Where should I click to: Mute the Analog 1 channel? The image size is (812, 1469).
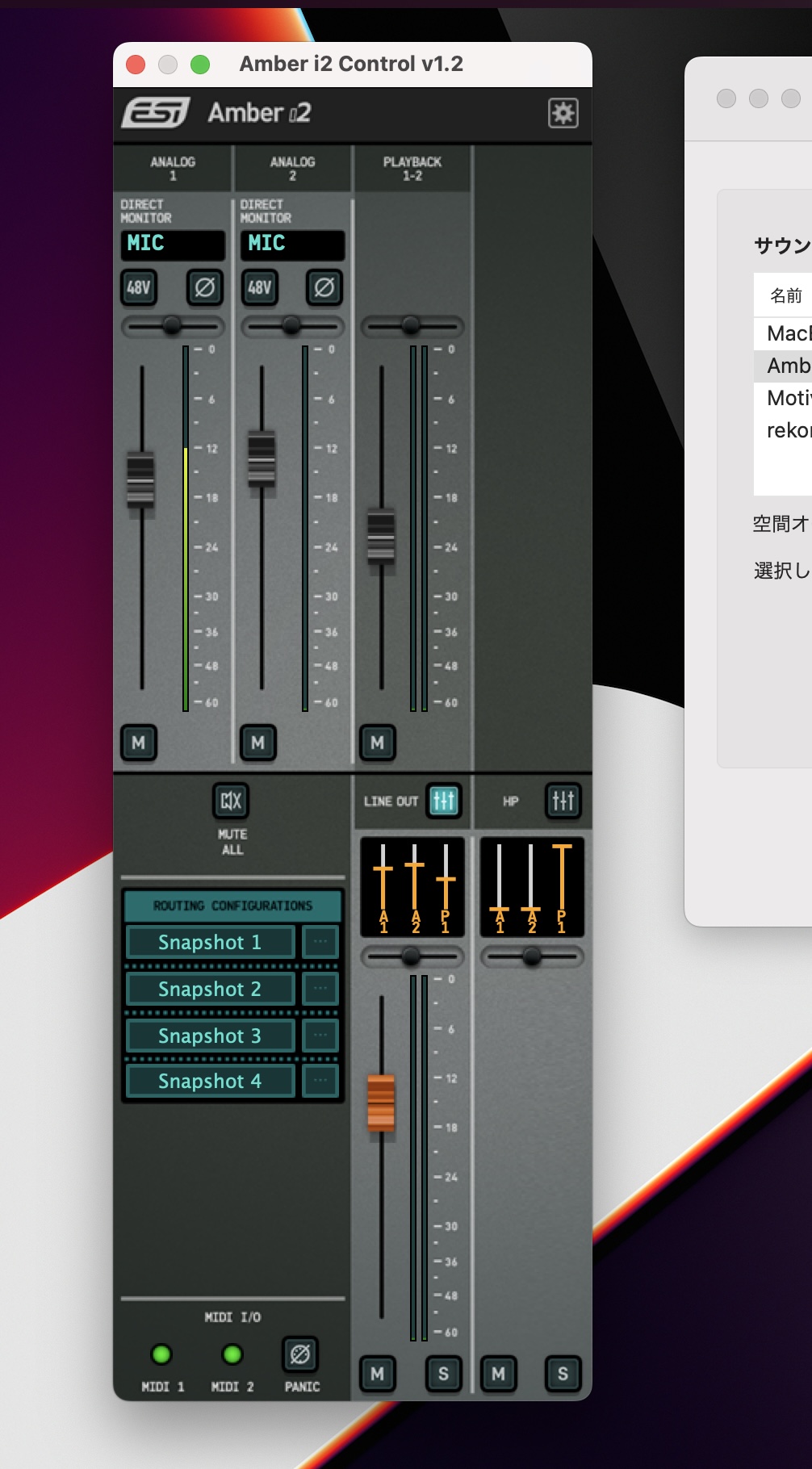(x=139, y=743)
